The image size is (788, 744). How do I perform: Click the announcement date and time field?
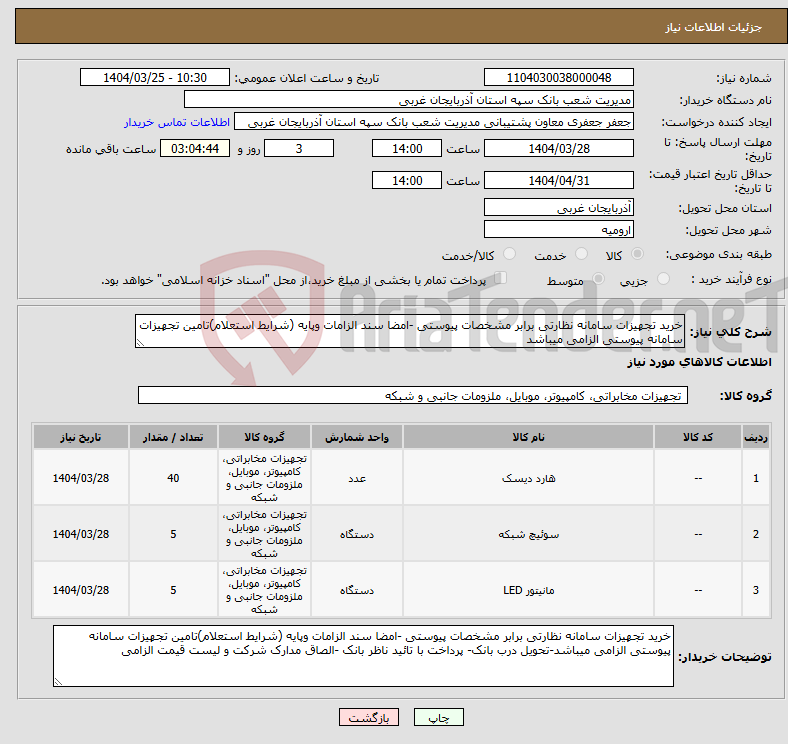click(x=155, y=77)
